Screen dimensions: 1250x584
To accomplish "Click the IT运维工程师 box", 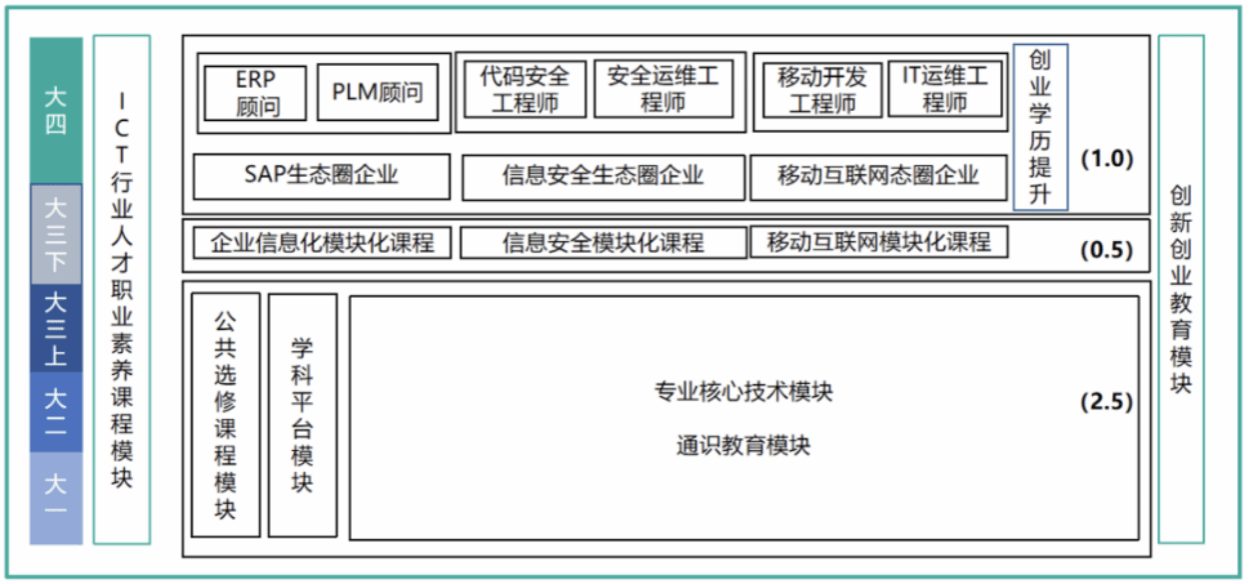I will point(944,89).
